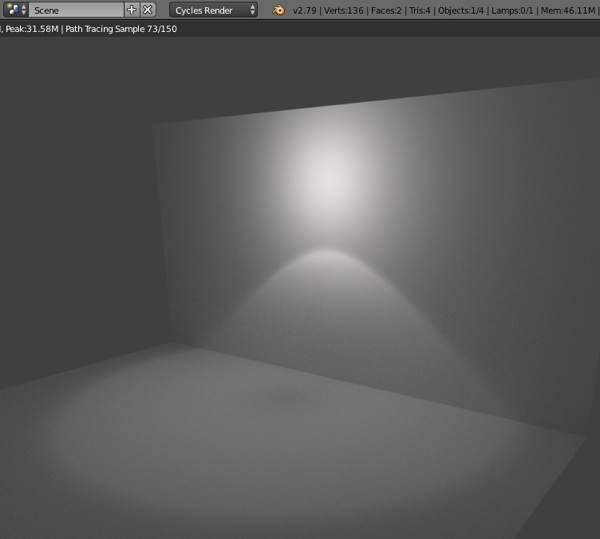The image size is (600, 539).
Task: Open the Cycles Render engine dropdown
Action: 213,10
